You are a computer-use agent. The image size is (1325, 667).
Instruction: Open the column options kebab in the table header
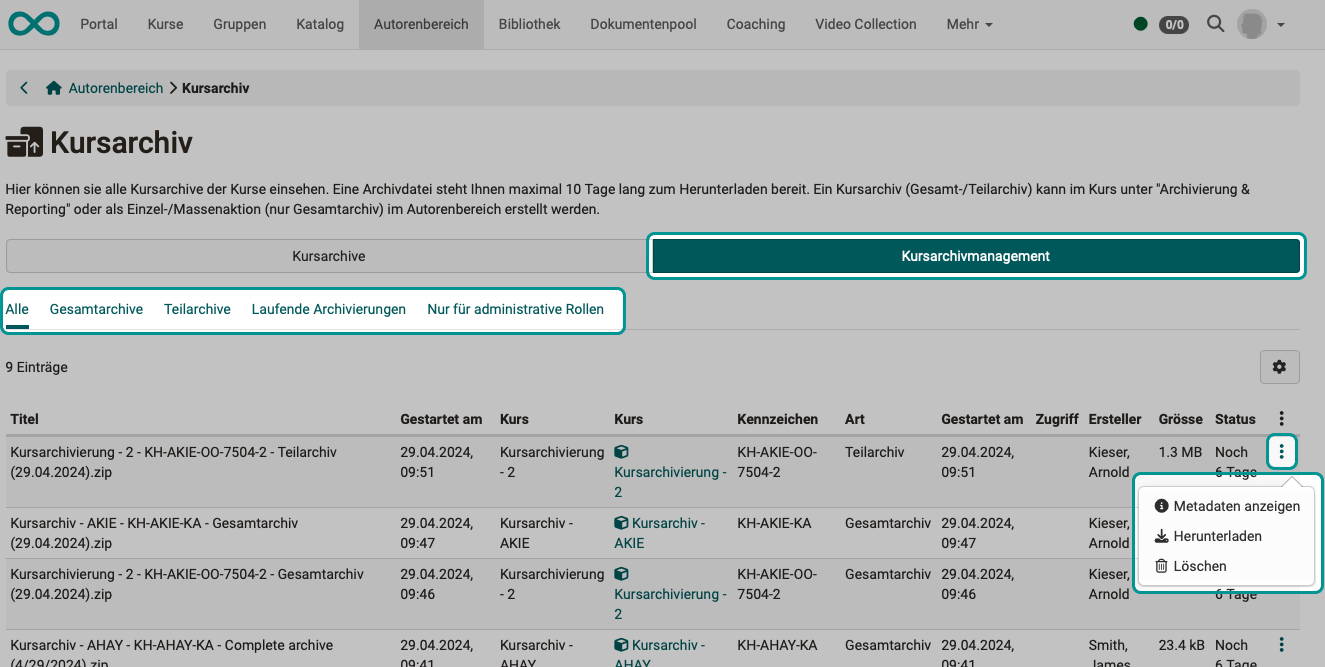click(x=1281, y=418)
